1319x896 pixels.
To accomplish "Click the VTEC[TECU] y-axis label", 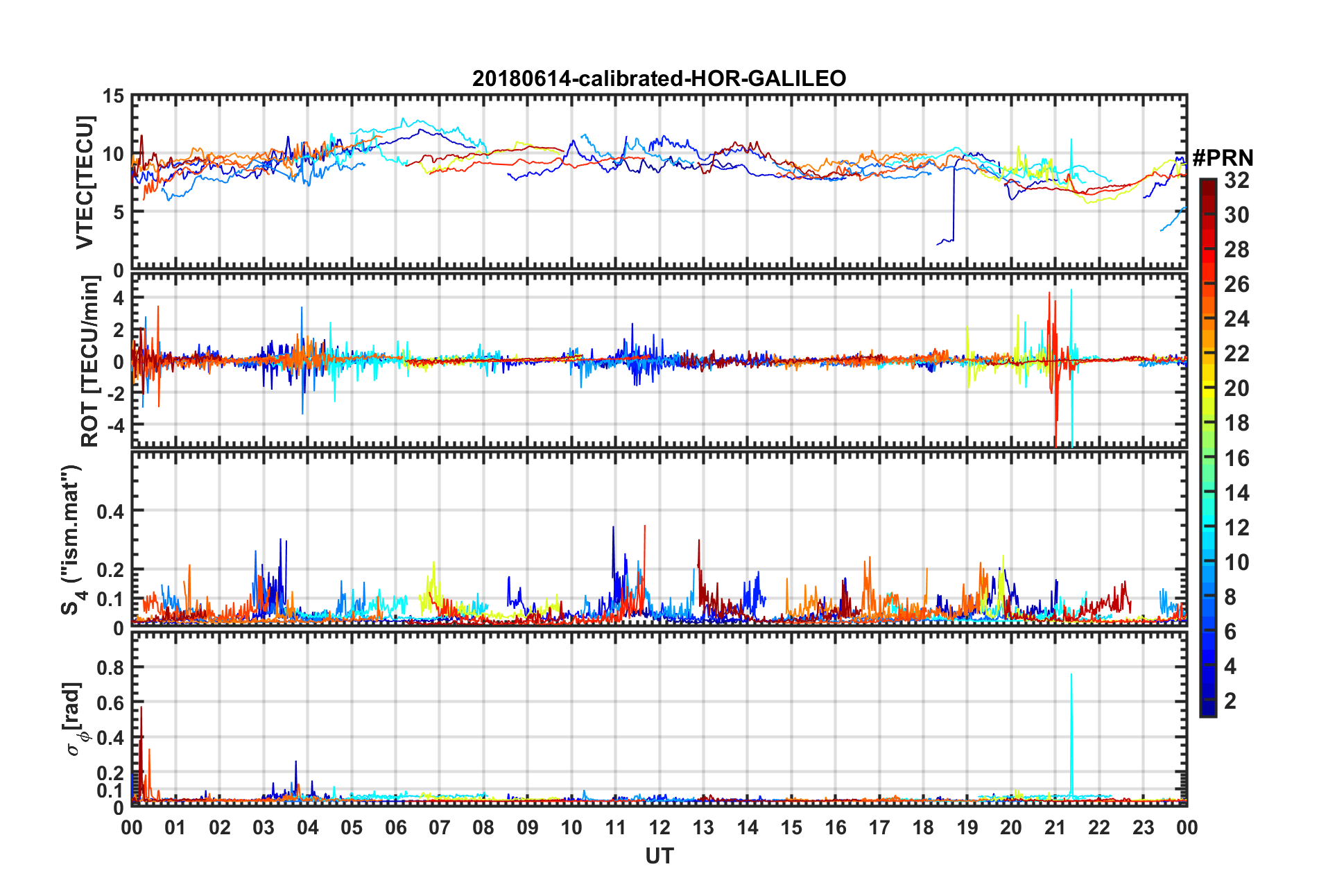I will point(85,182).
